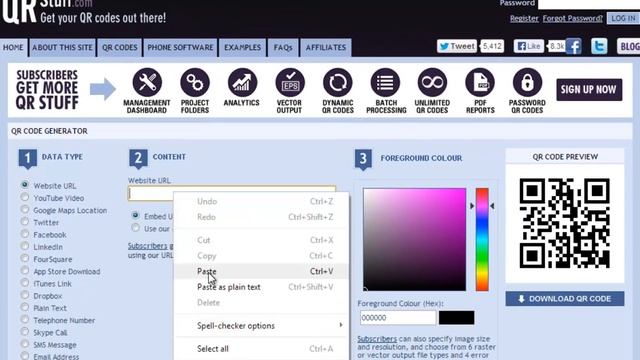Click the DOWNLOAD QR CODE button

pyautogui.click(x=565, y=299)
